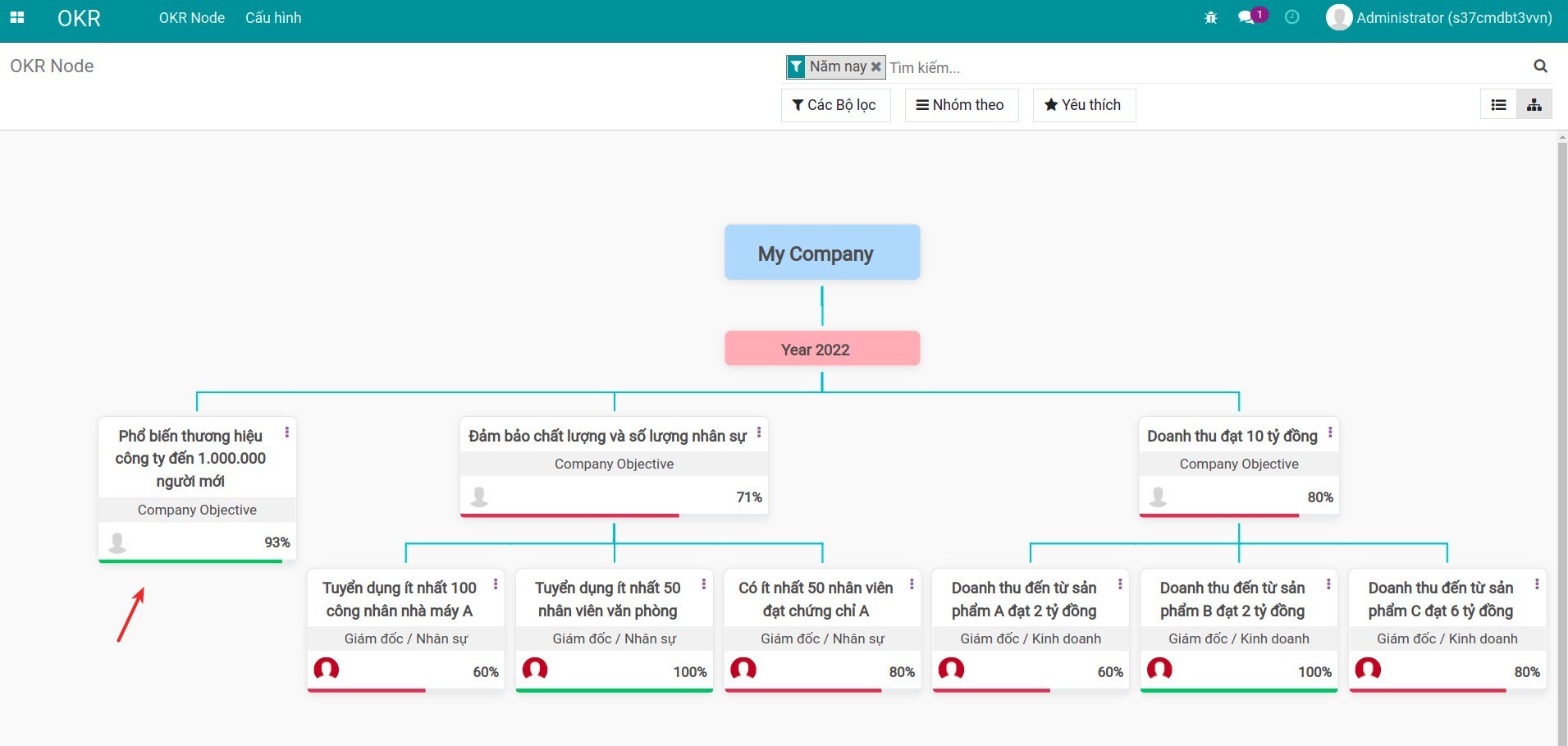Click the My Company node box
Screen dimensions: 1568x746
click(x=821, y=253)
